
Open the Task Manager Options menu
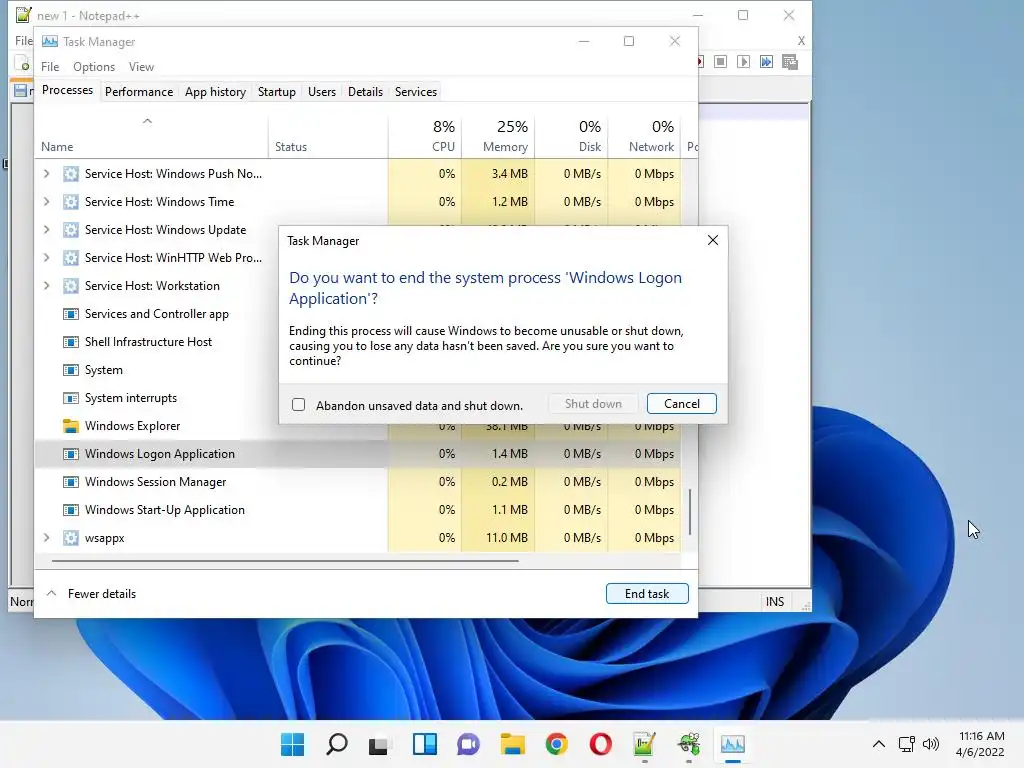(93, 67)
